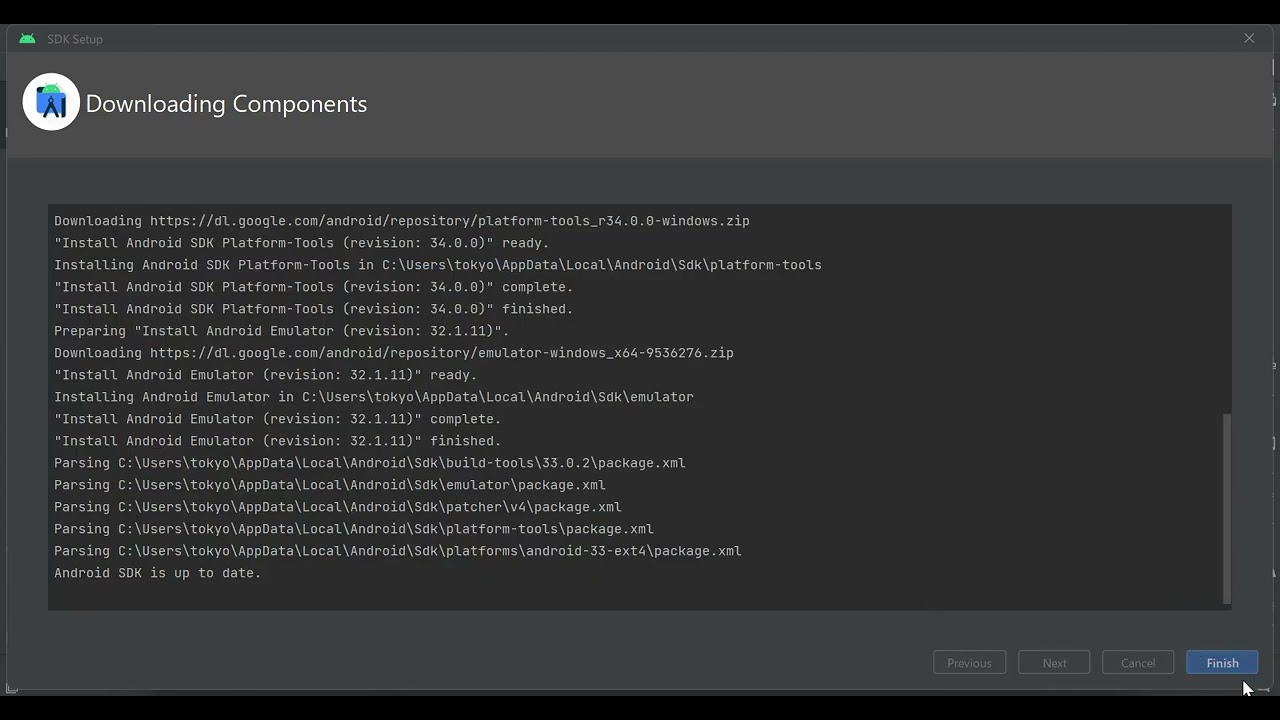This screenshot has width=1280, height=720.
Task: Click the Parsing platform-tools\package.xml line
Action: pyautogui.click(x=353, y=529)
